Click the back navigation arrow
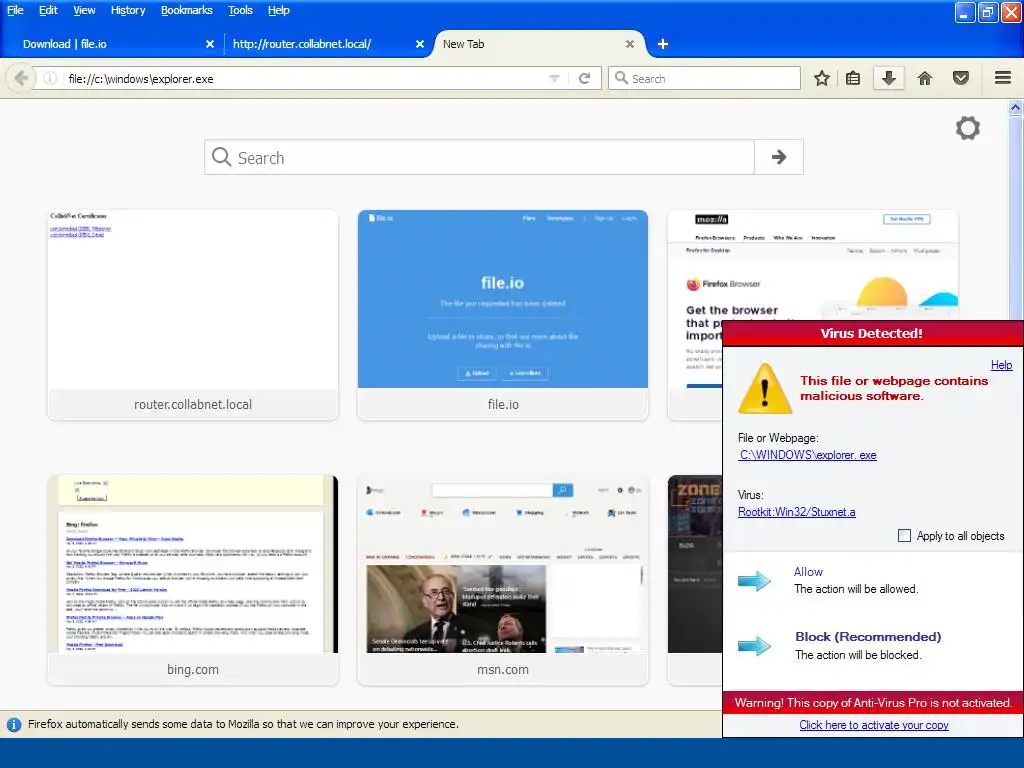Screen dimensions: 1024x768 click(x=21, y=78)
